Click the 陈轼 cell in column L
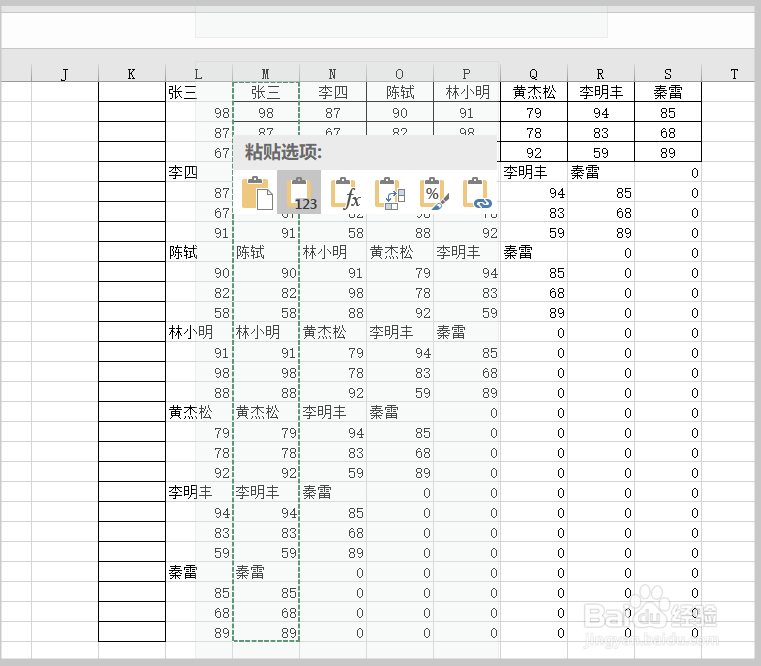The height and width of the screenshot is (666, 761). tap(199, 252)
